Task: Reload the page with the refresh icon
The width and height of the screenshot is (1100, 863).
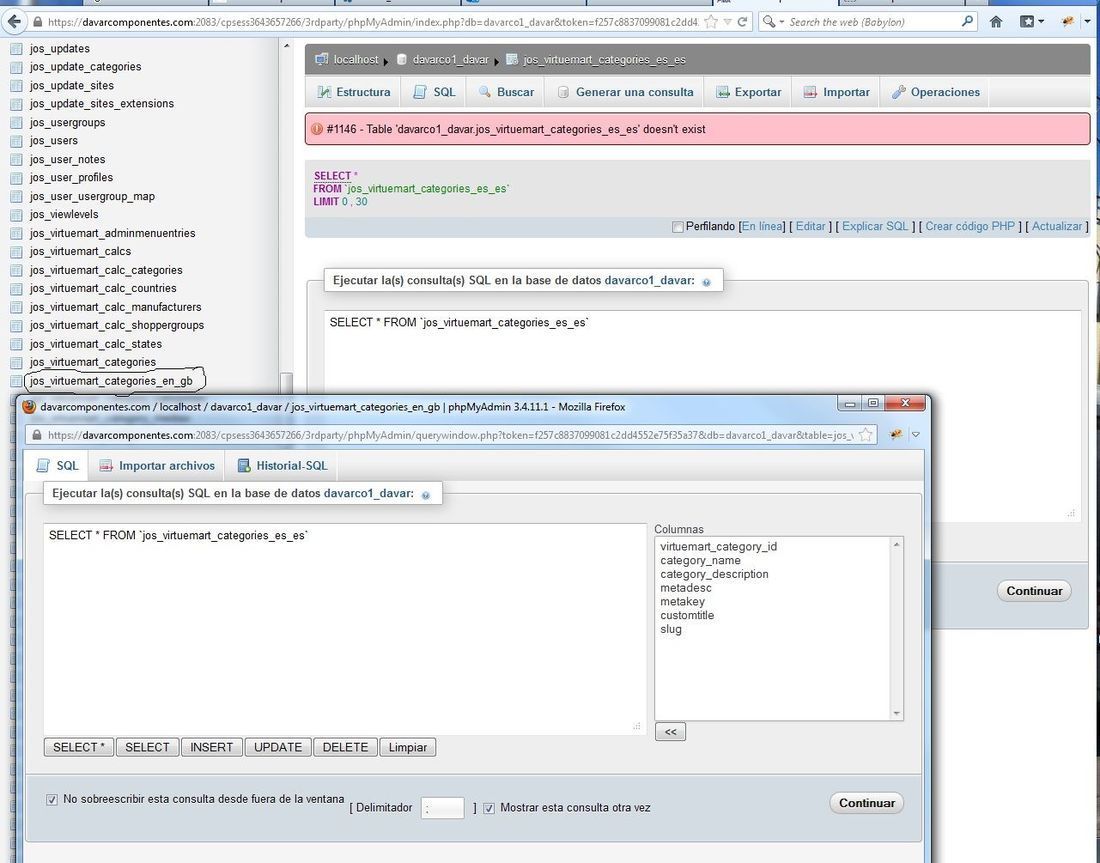Action: 742,22
